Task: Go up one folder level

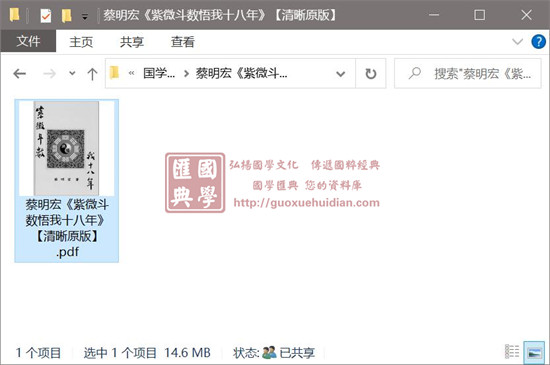Action: click(x=92, y=74)
